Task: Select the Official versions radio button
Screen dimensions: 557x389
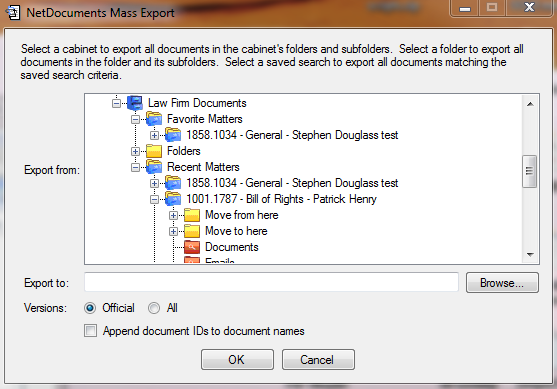Action: pyautogui.click(x=90, y=308)
